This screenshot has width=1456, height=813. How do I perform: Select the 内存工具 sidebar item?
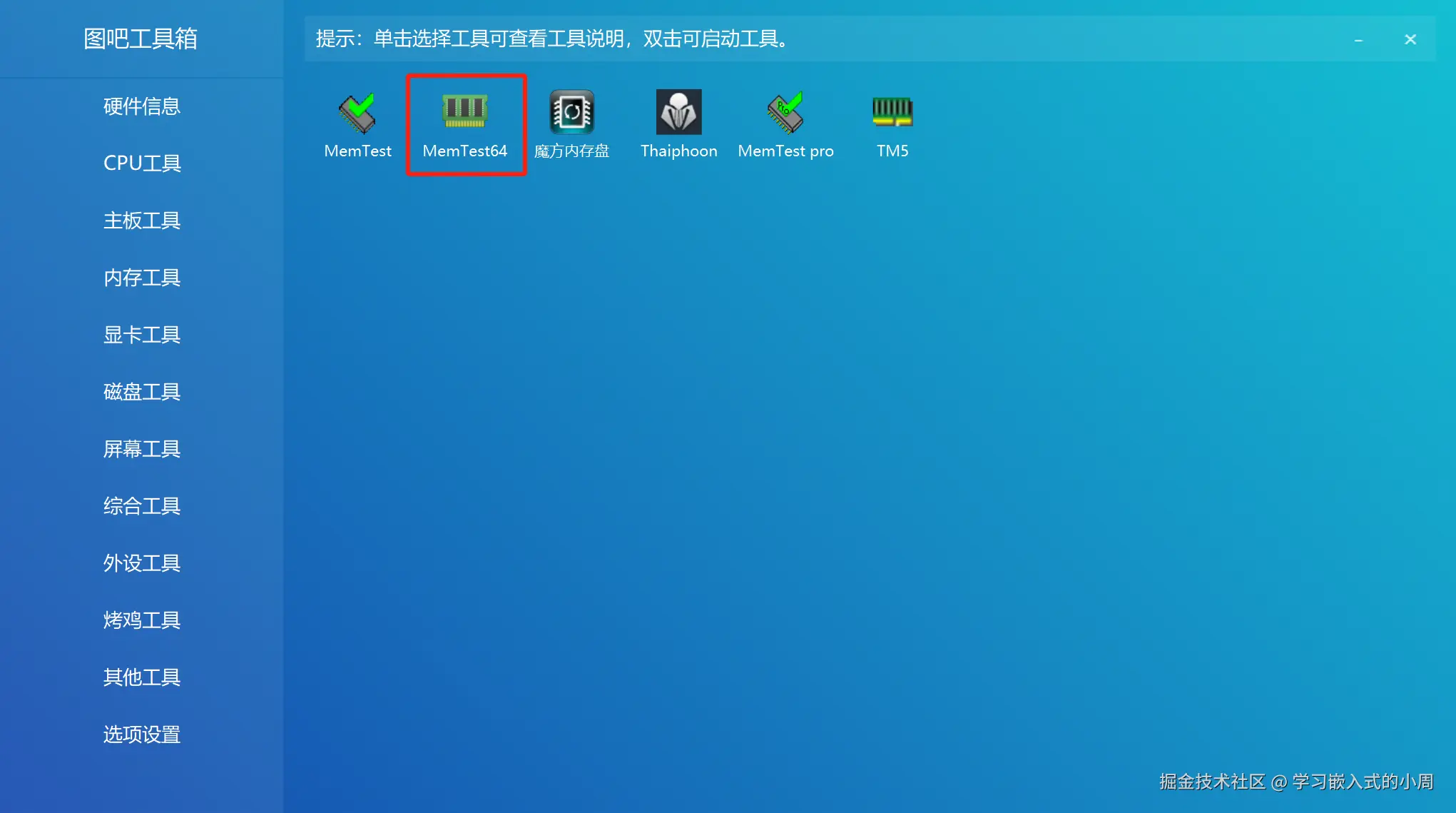[x=141, y=278]
